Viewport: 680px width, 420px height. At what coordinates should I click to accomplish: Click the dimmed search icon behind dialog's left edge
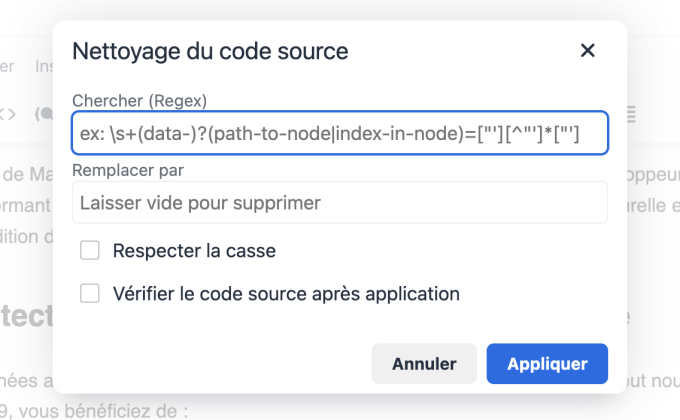click(44, 113)
